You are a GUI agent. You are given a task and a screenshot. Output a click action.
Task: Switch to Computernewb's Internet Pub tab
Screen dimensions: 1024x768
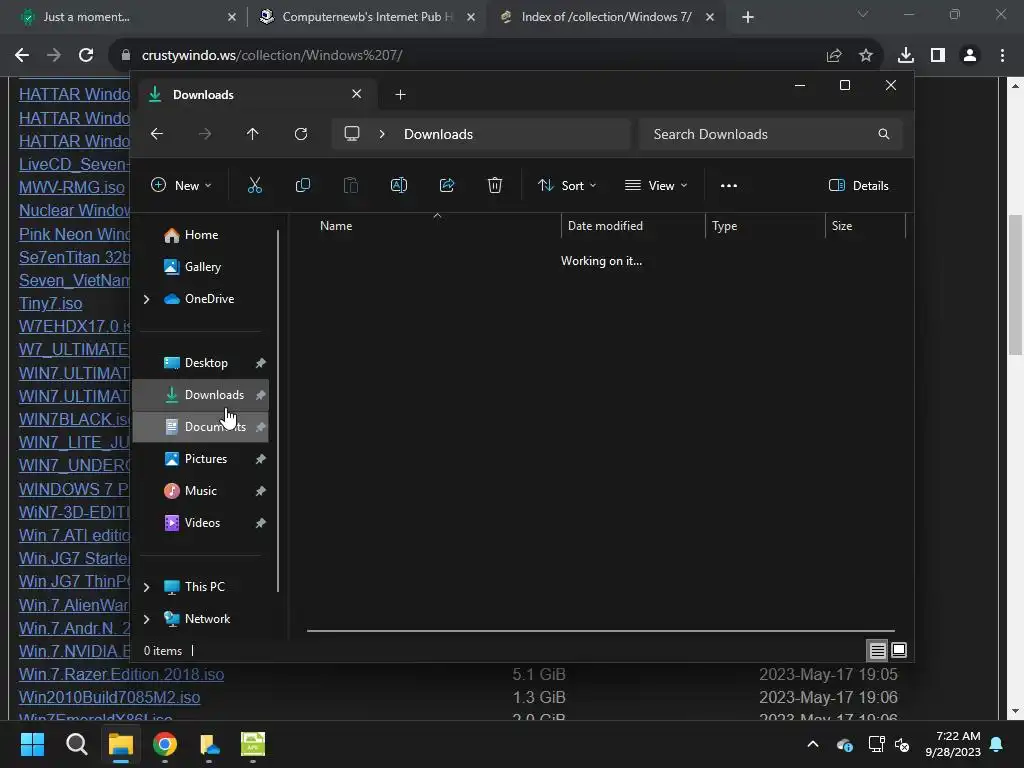(367, 17)
